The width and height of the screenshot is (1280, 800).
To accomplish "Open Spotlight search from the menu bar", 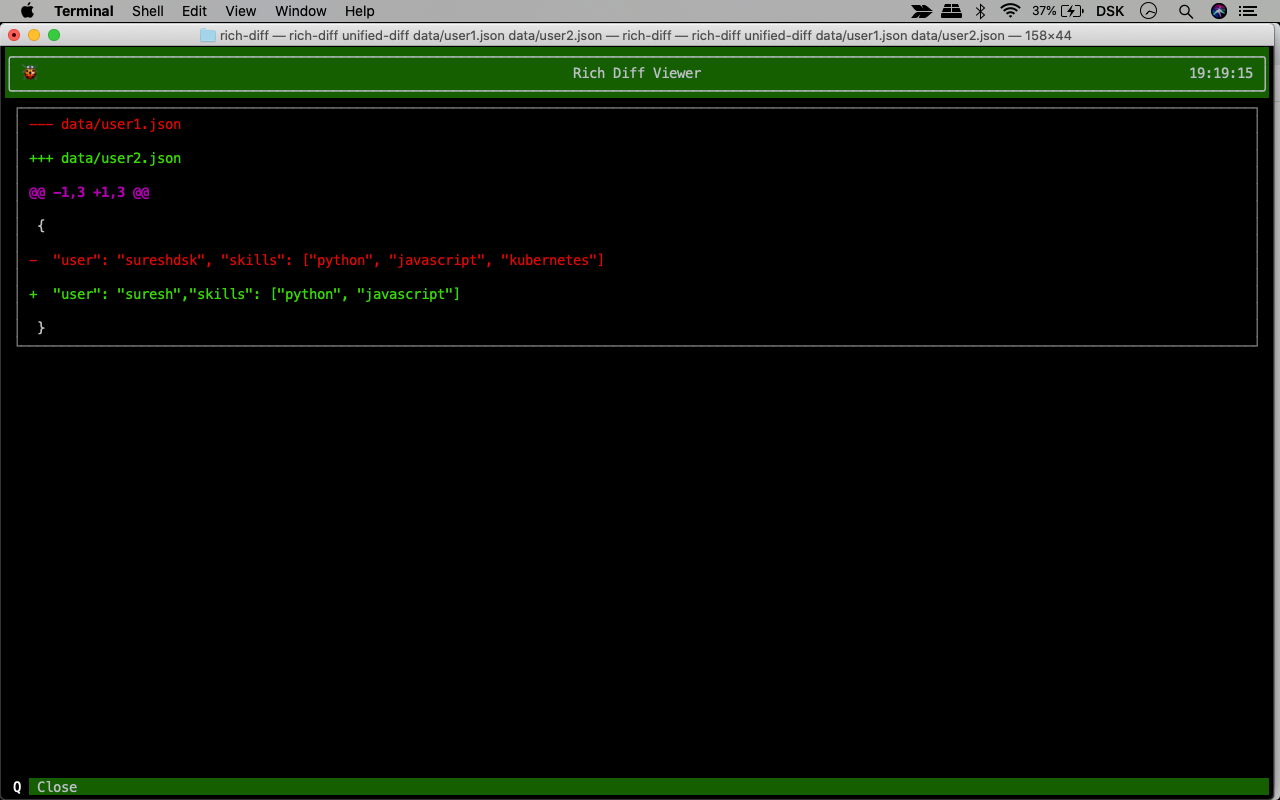I will 1185,11.
